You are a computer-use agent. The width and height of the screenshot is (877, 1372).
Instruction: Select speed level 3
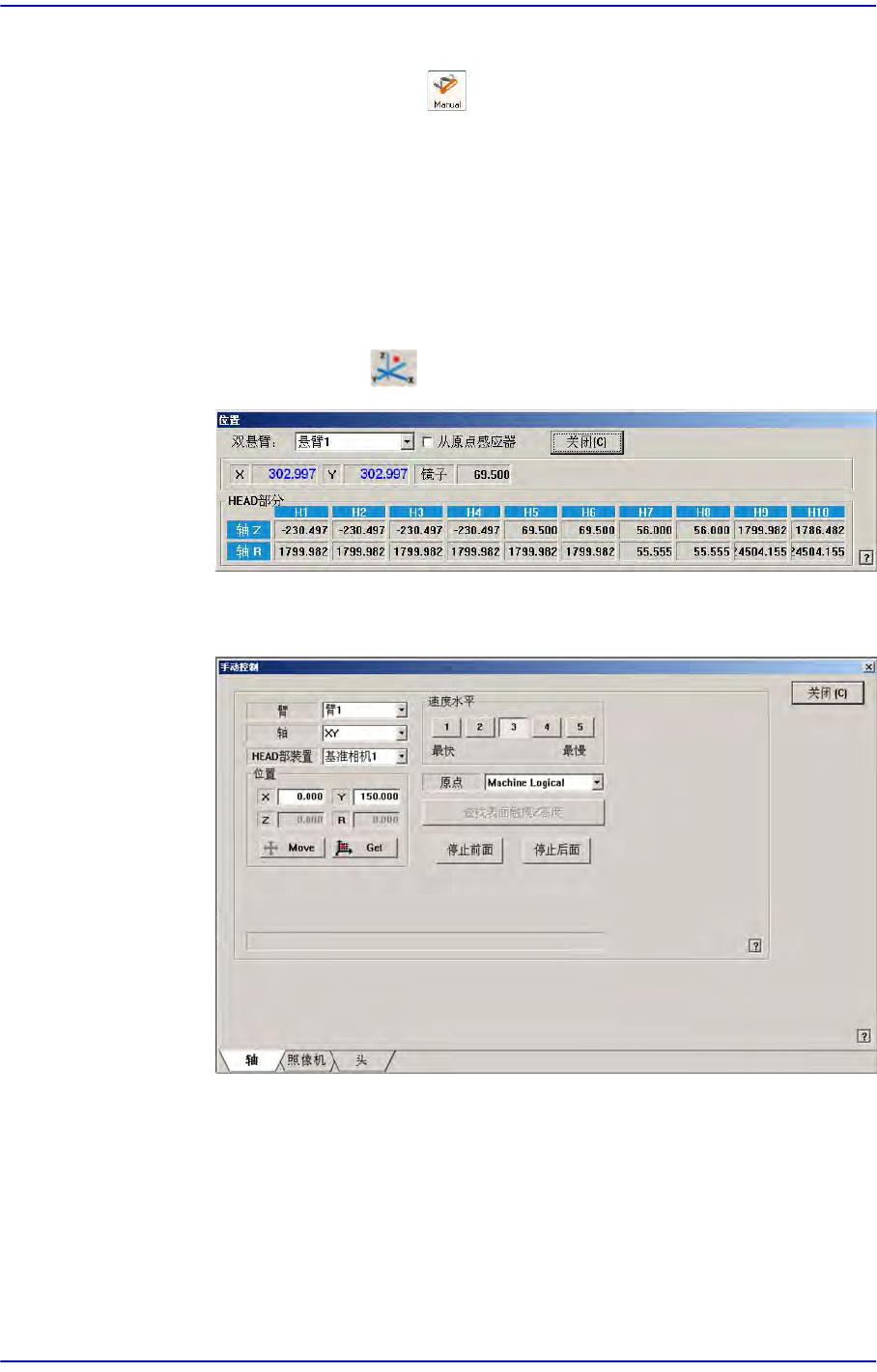pyautogui.click(x=513, y=727)
